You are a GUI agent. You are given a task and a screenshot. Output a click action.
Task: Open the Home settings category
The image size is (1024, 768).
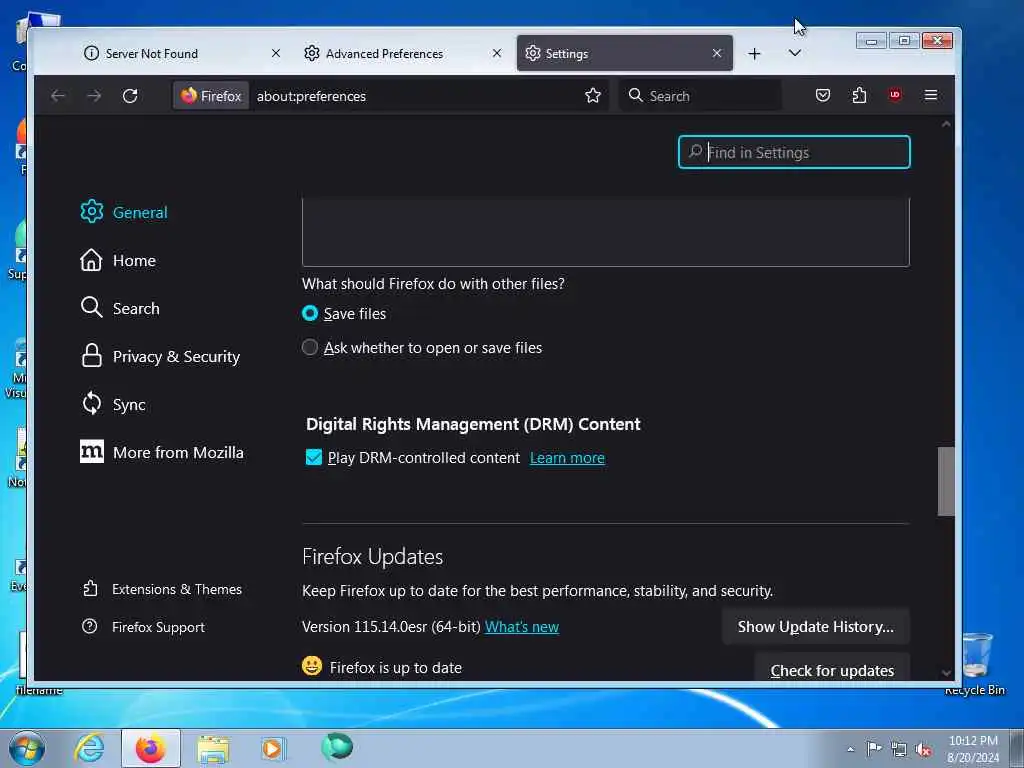point(118,261)
